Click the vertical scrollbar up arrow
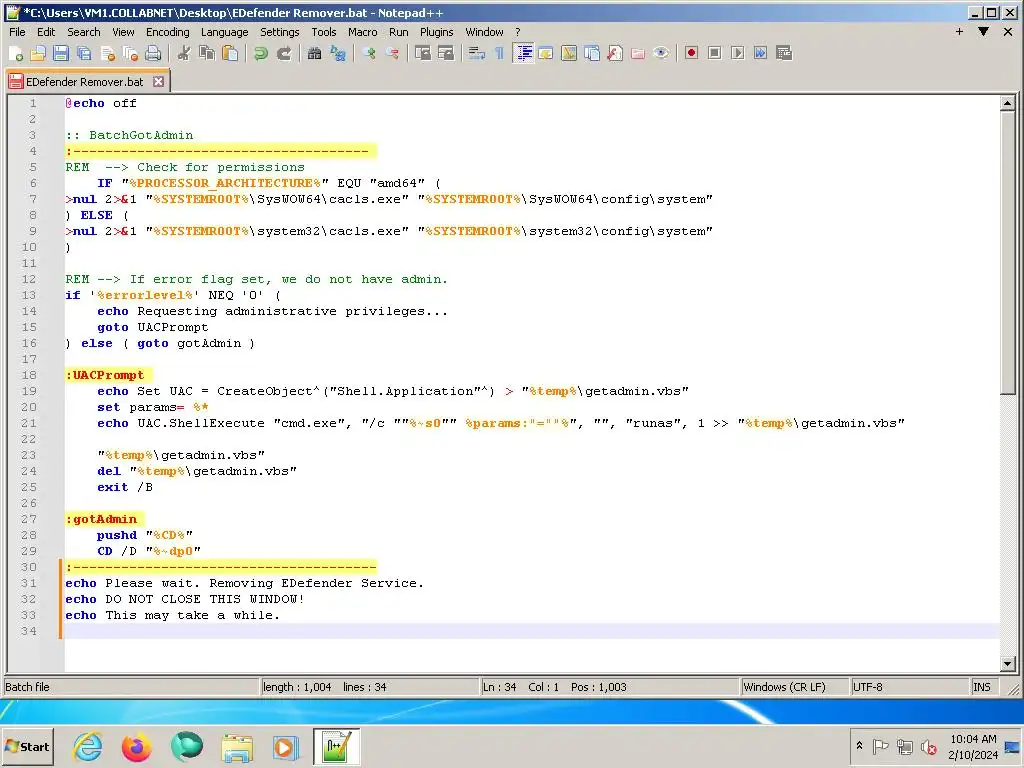 click(1008, 103)
